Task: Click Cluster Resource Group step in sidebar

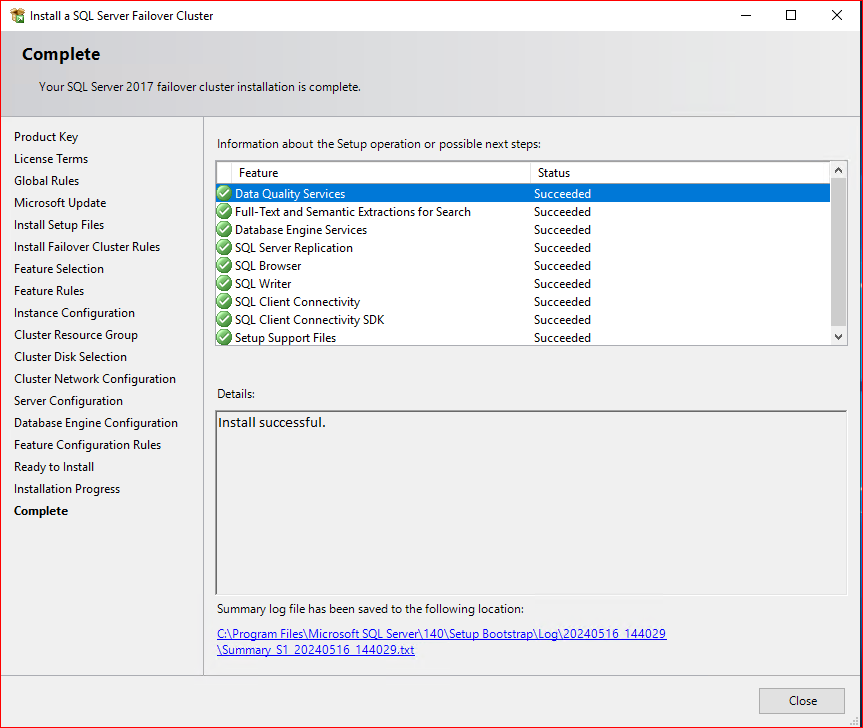Action: pos(76,335)
